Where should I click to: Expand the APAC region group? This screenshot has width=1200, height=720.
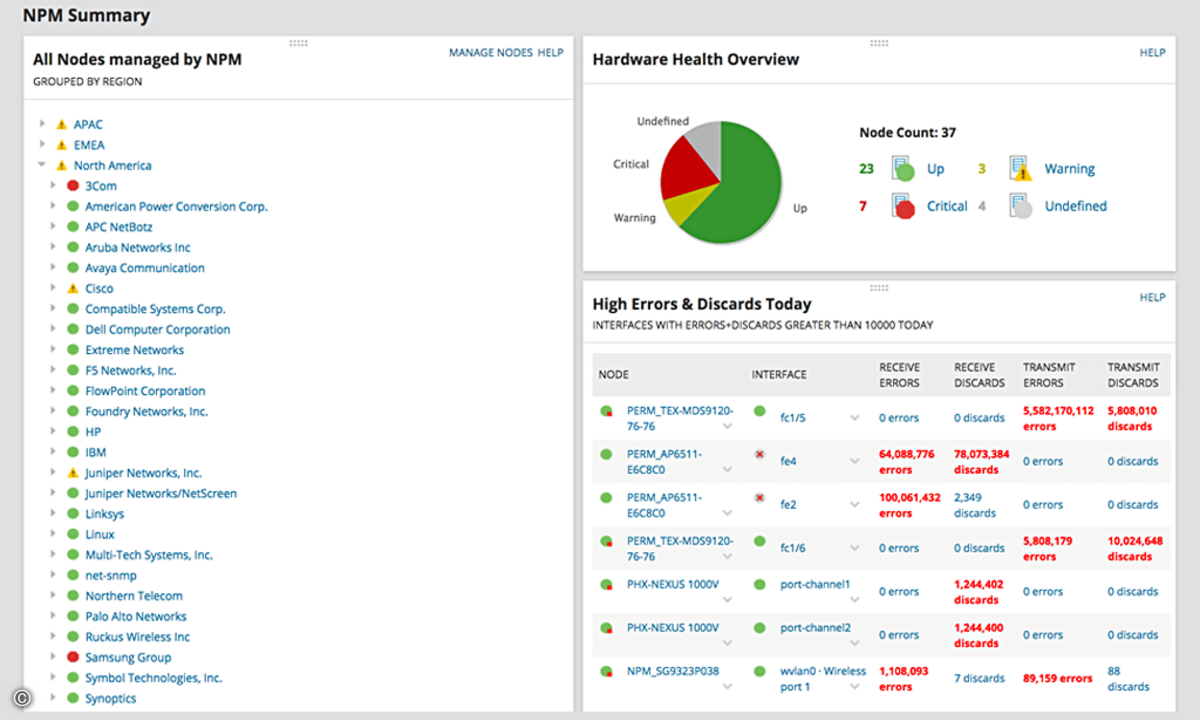[42, 125]
